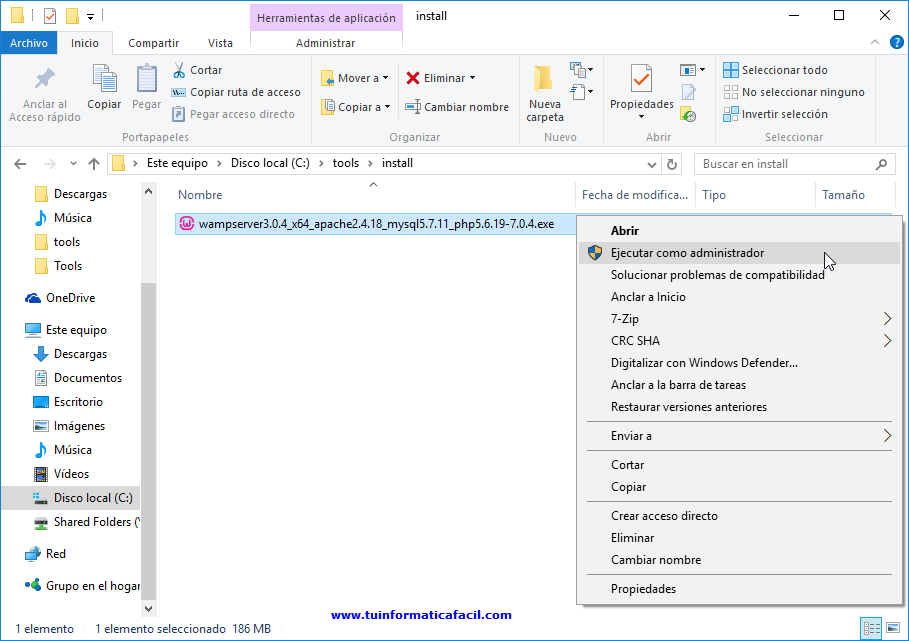Select Escritorio in navigation pane

[68, 402]
